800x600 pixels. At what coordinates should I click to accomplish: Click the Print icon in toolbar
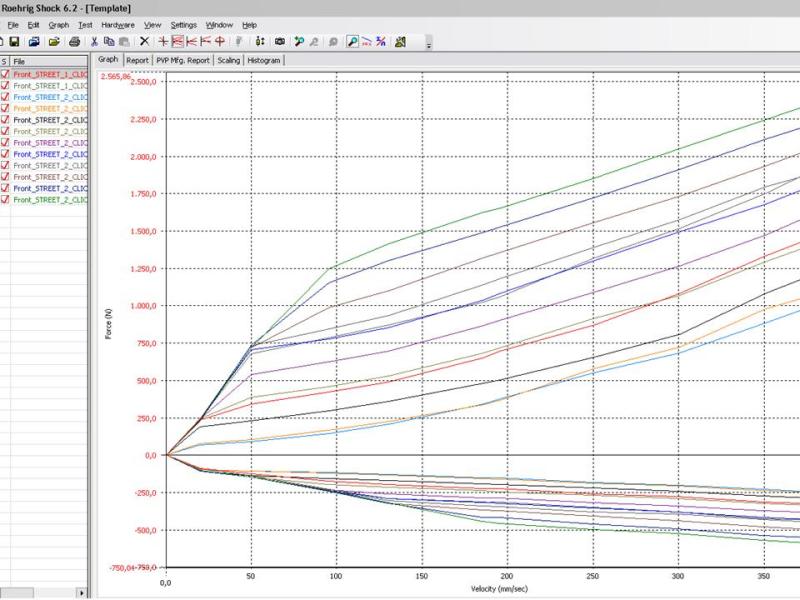[75, 42]
